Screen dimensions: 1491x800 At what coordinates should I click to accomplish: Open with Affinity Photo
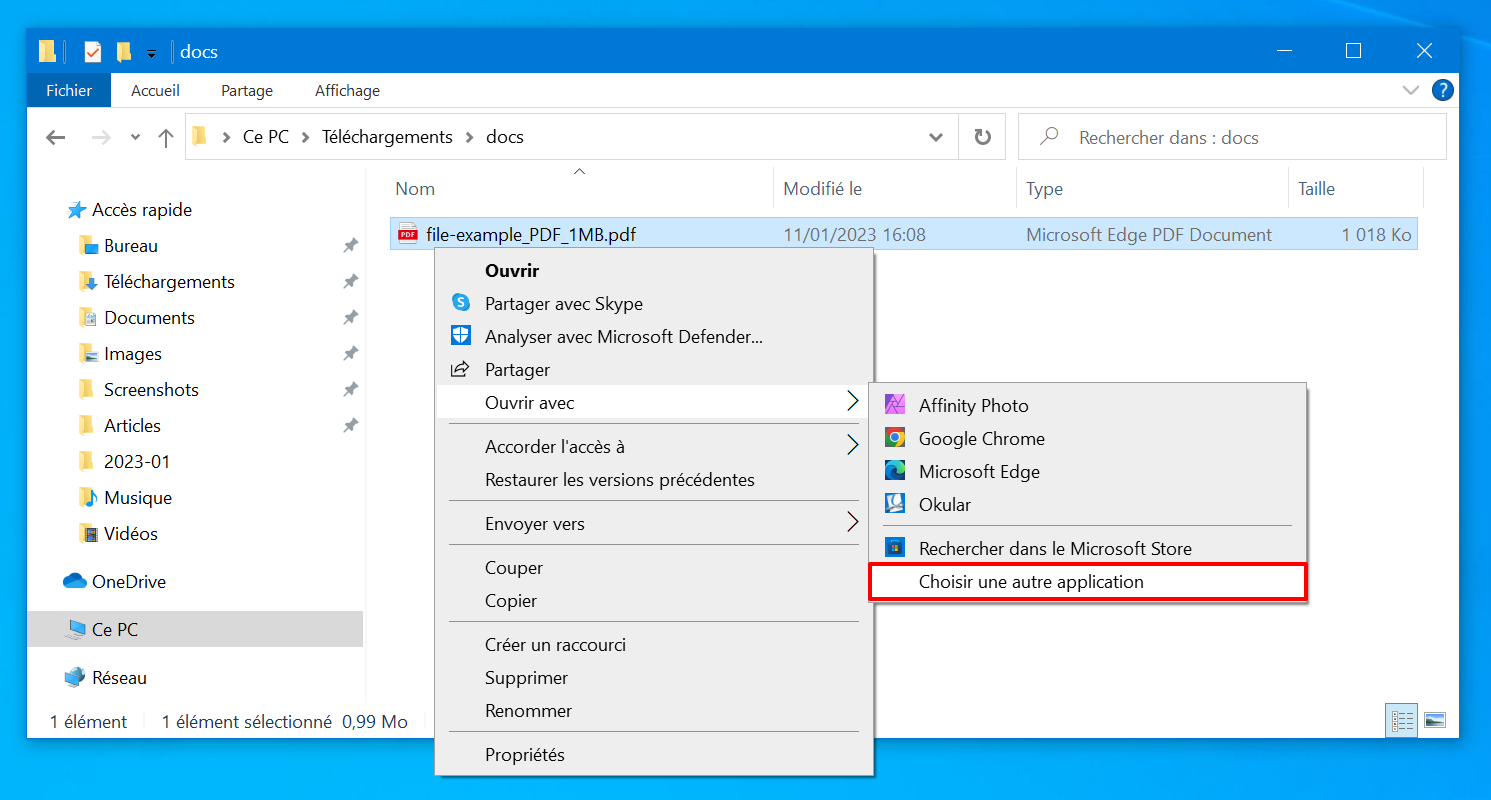[x=1088, y=406]
